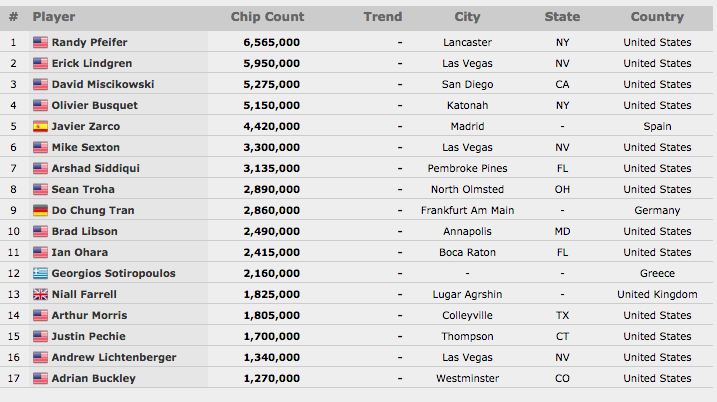717x402 pixels.
Task: Click Justin Pechie's player name
Action: [x=88, y=336]
